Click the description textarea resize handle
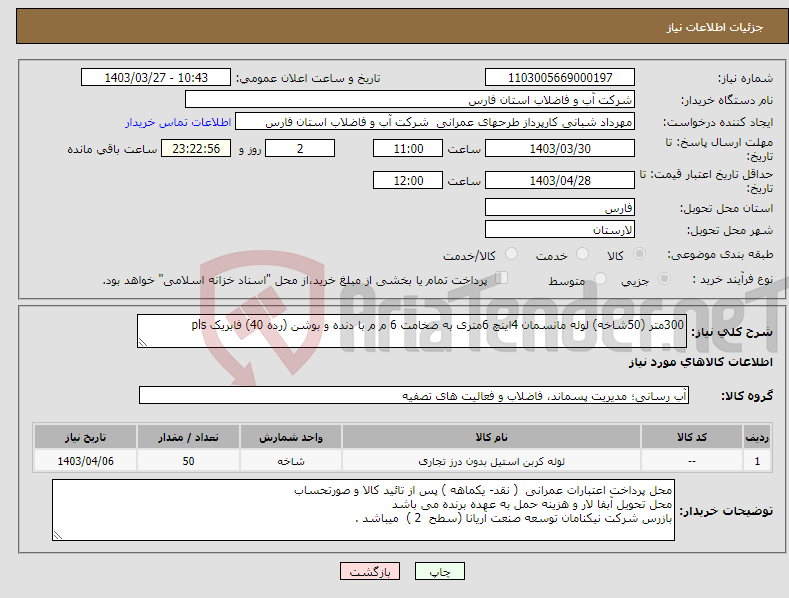This screenshot has width=789, height=598. click(143, 342)
